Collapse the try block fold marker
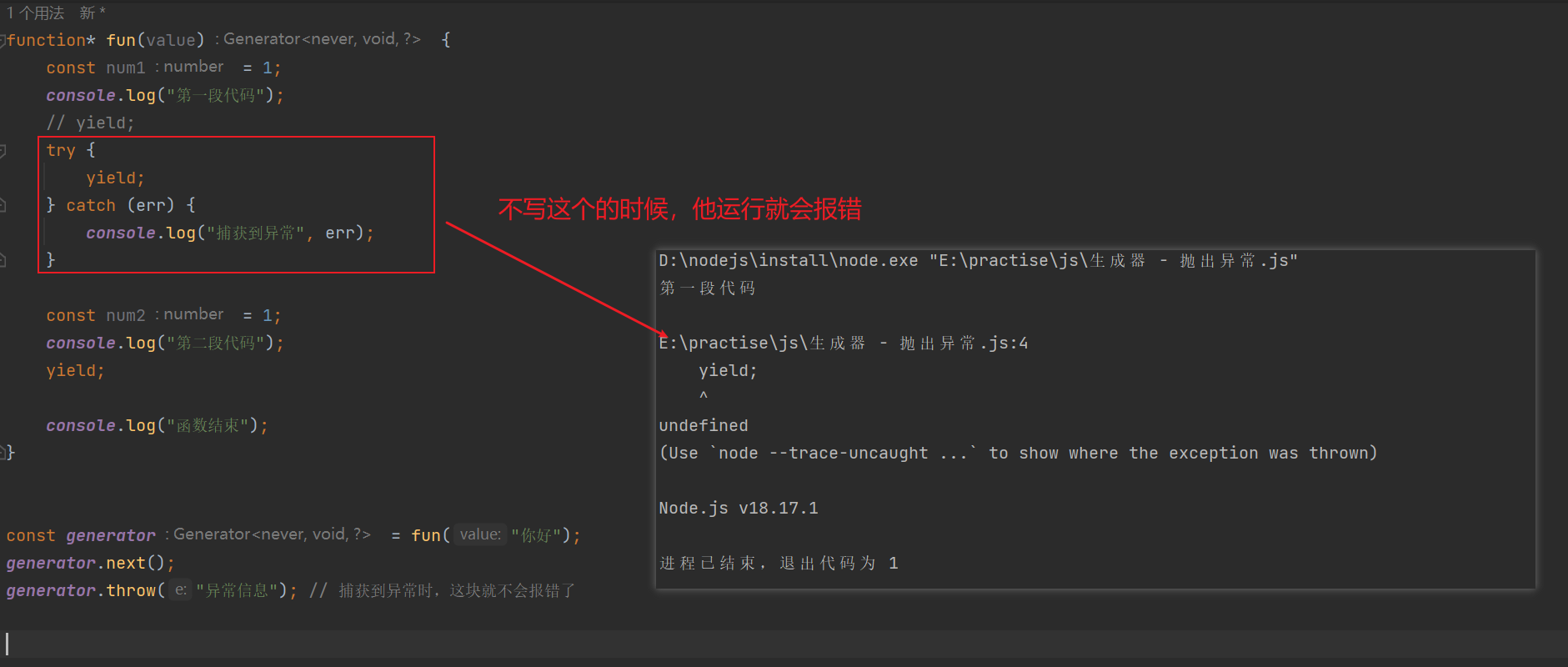 (x=3, y=151)
